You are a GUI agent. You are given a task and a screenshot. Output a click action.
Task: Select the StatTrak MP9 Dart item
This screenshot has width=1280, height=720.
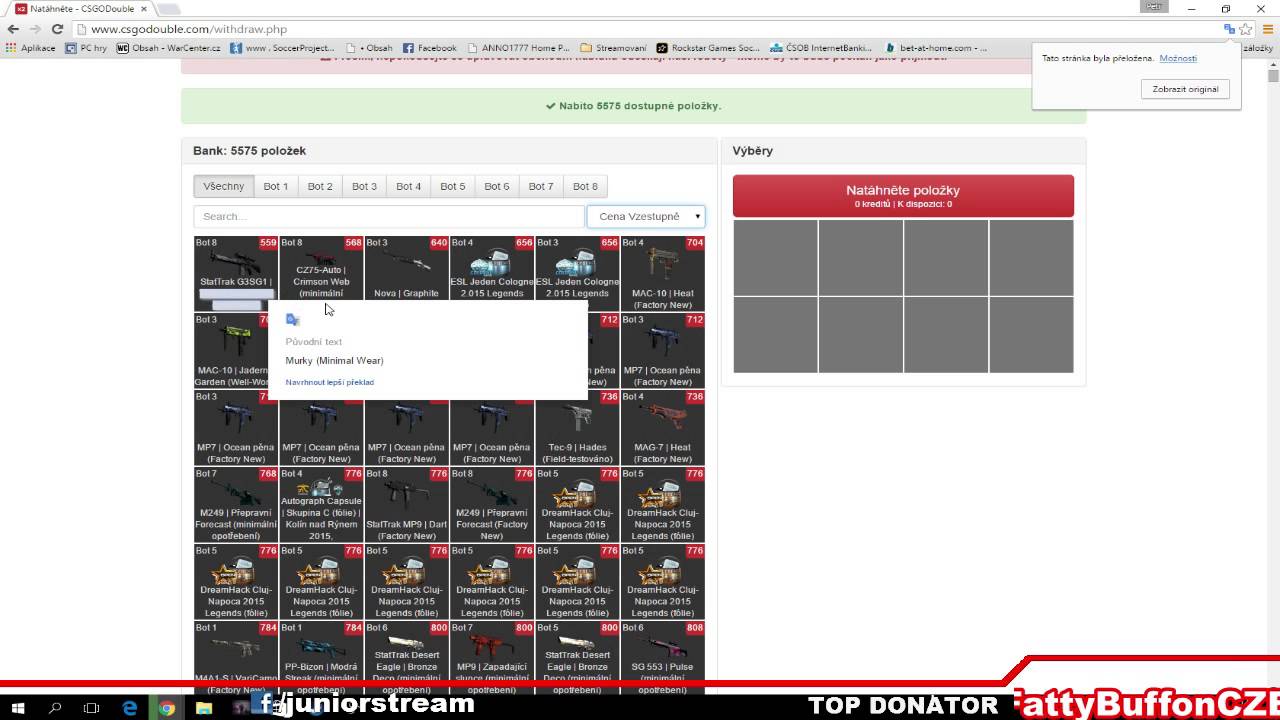pyautogui.click(x=407, y=504)
